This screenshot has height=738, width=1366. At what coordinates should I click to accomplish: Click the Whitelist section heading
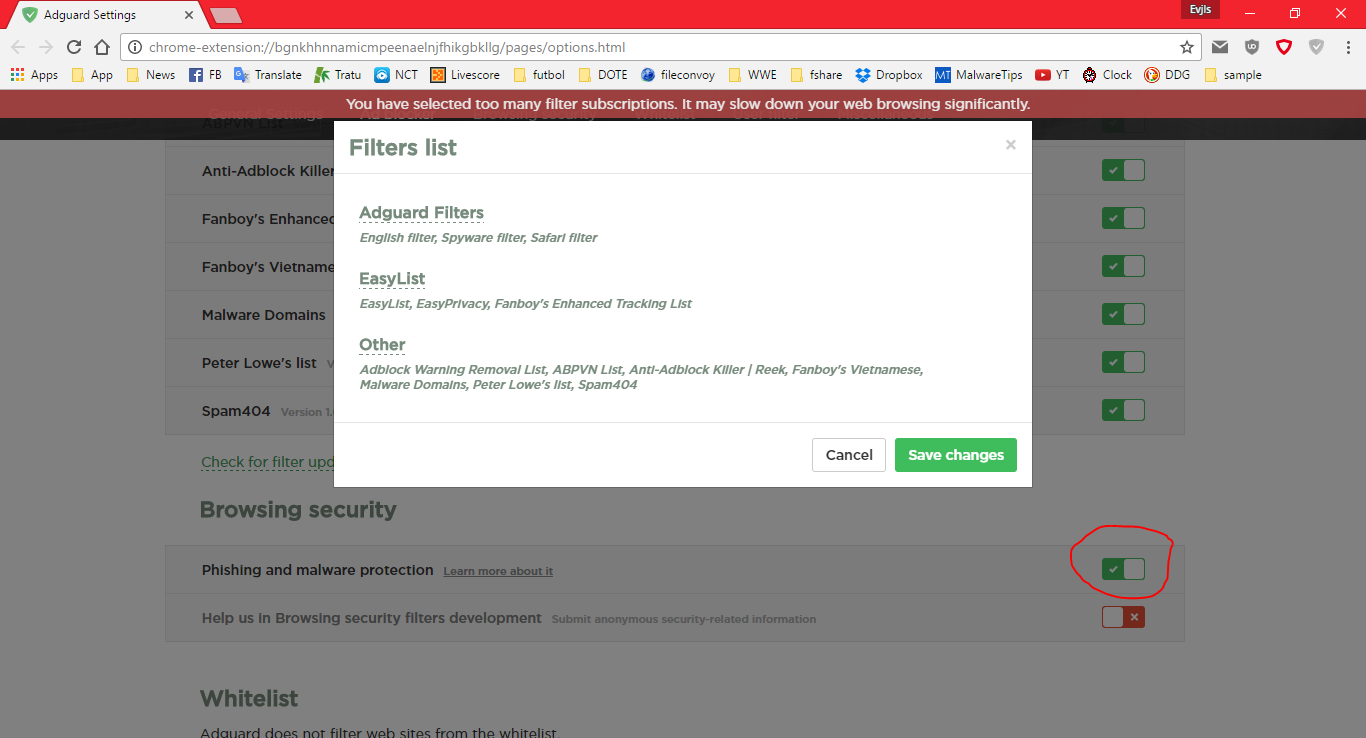(249, 699)
